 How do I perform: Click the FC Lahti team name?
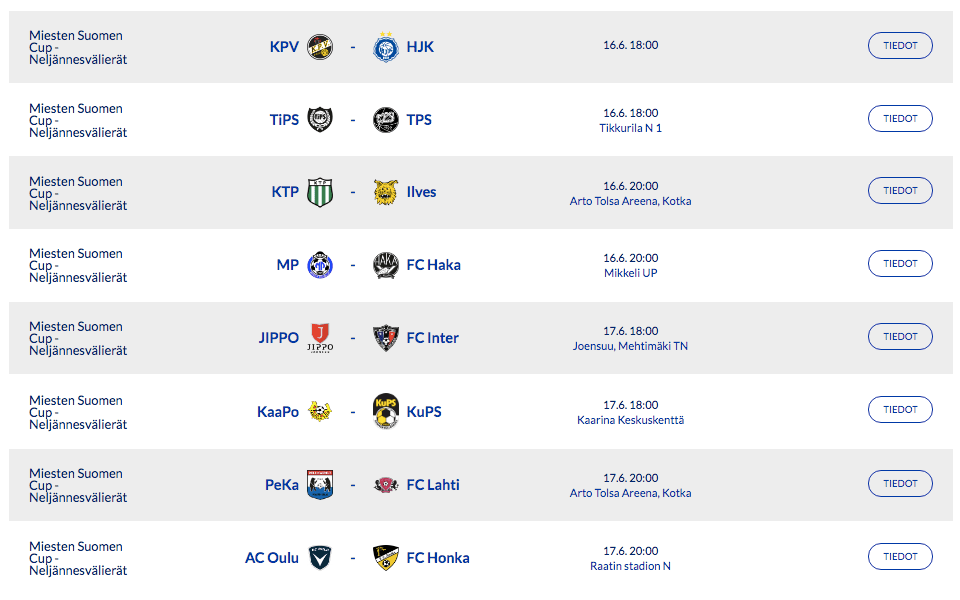pos(433,485)
